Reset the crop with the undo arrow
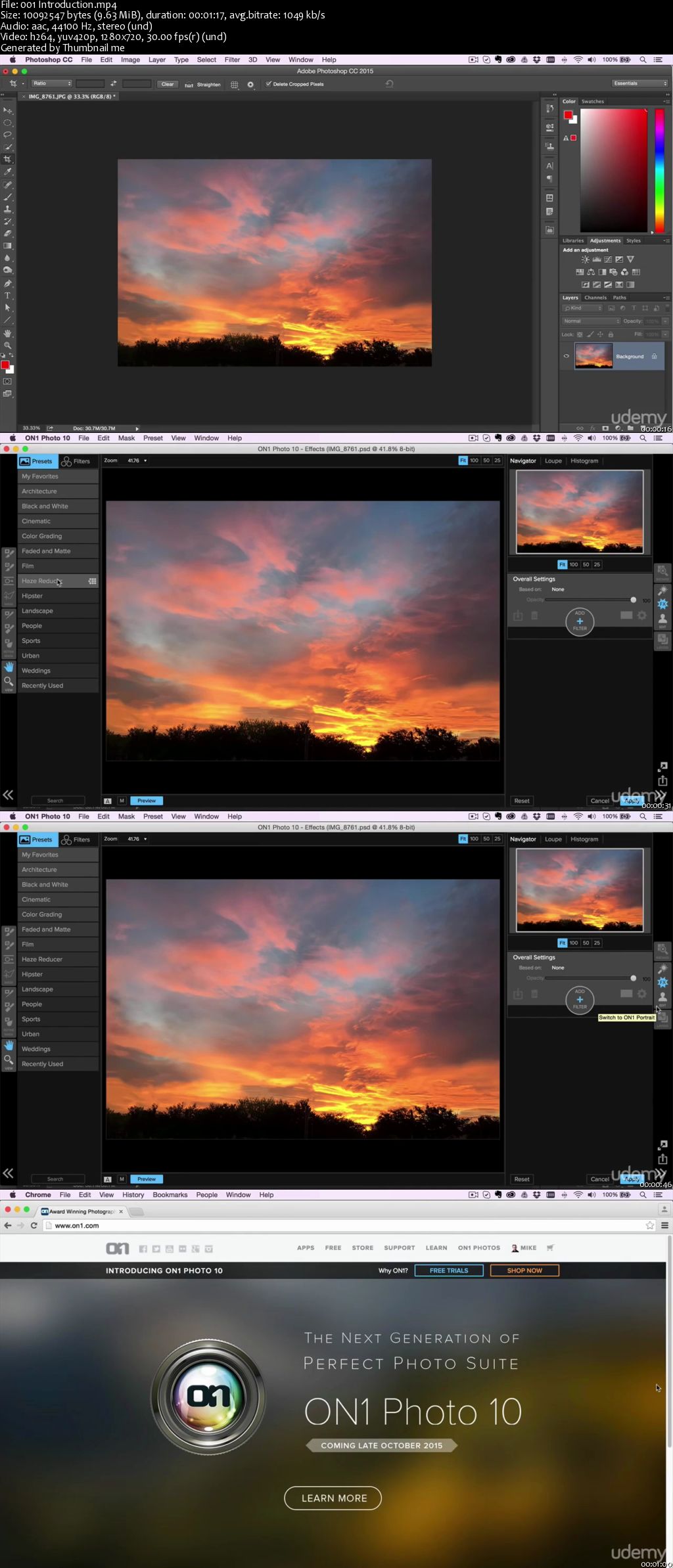673x1568 pixels. pos(389,83)
